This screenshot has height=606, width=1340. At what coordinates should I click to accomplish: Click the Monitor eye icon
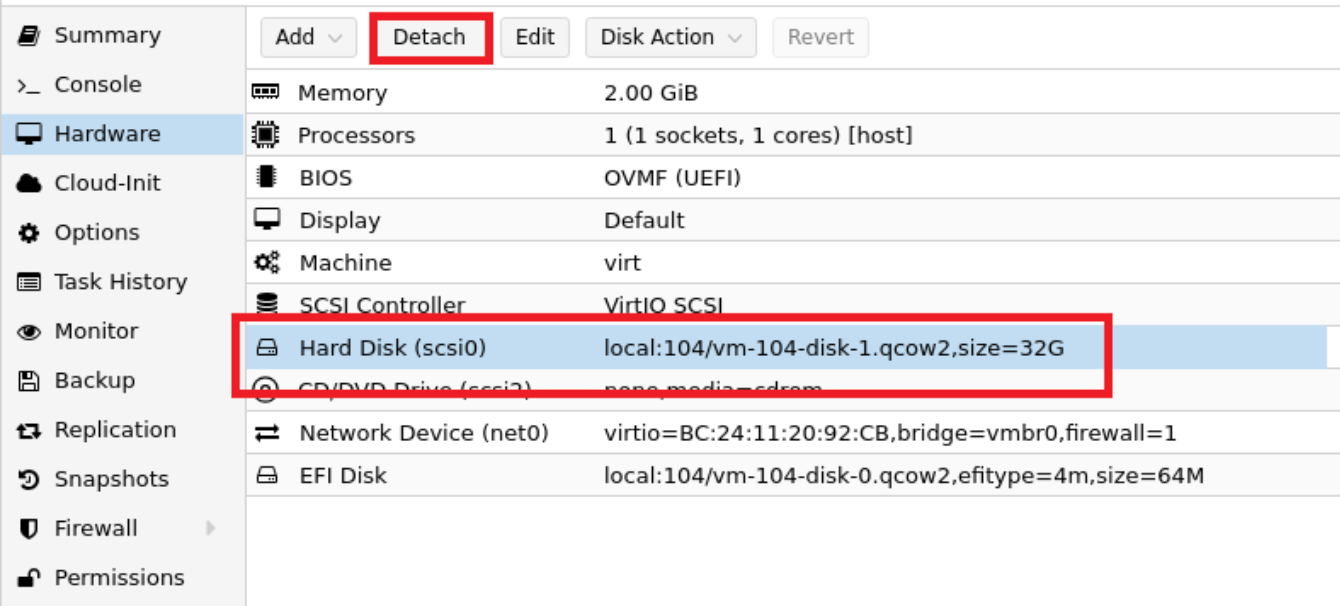[29, 332]
